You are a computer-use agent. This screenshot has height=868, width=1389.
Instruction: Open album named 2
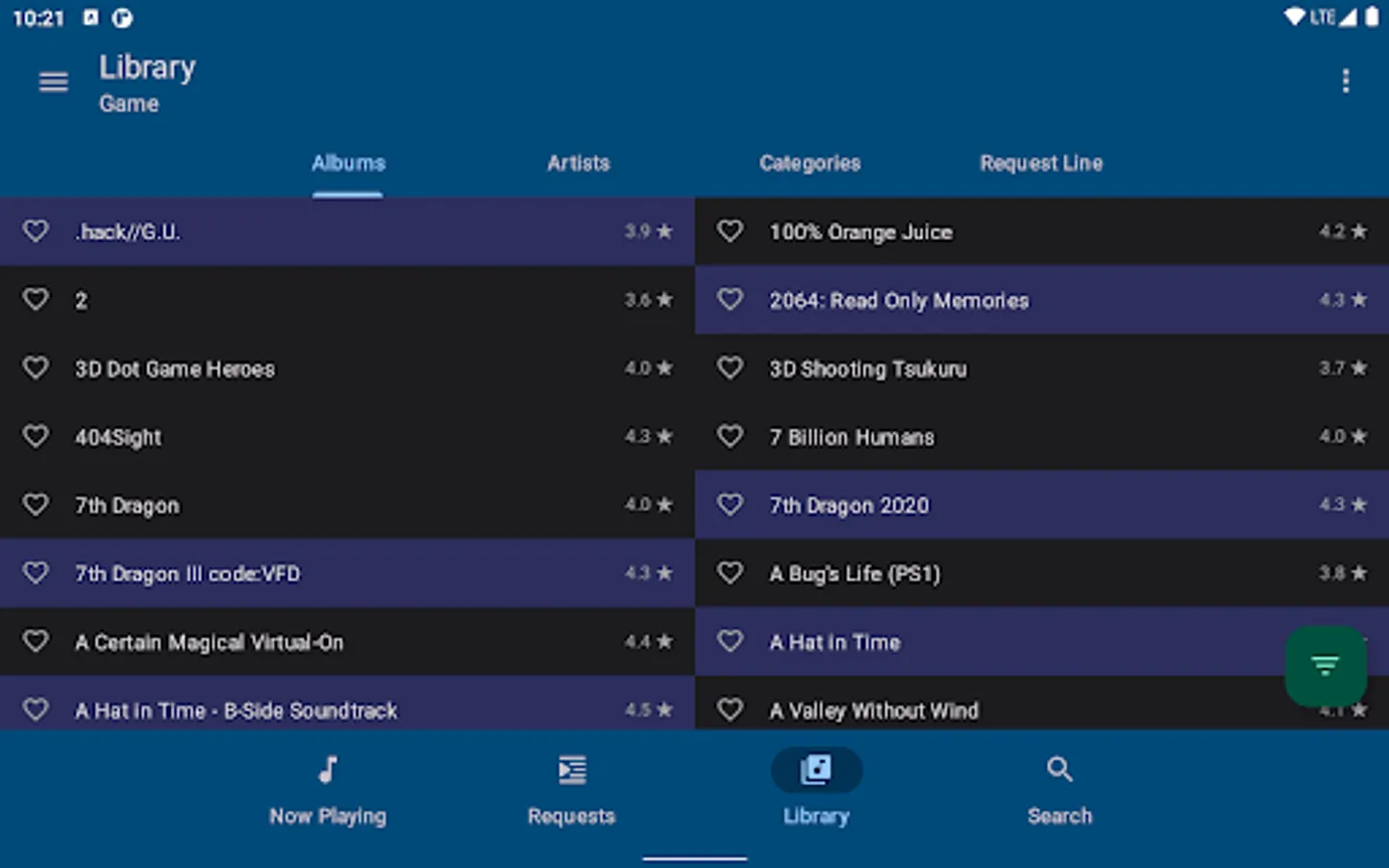pyautogui.click(x=81, y=301)
